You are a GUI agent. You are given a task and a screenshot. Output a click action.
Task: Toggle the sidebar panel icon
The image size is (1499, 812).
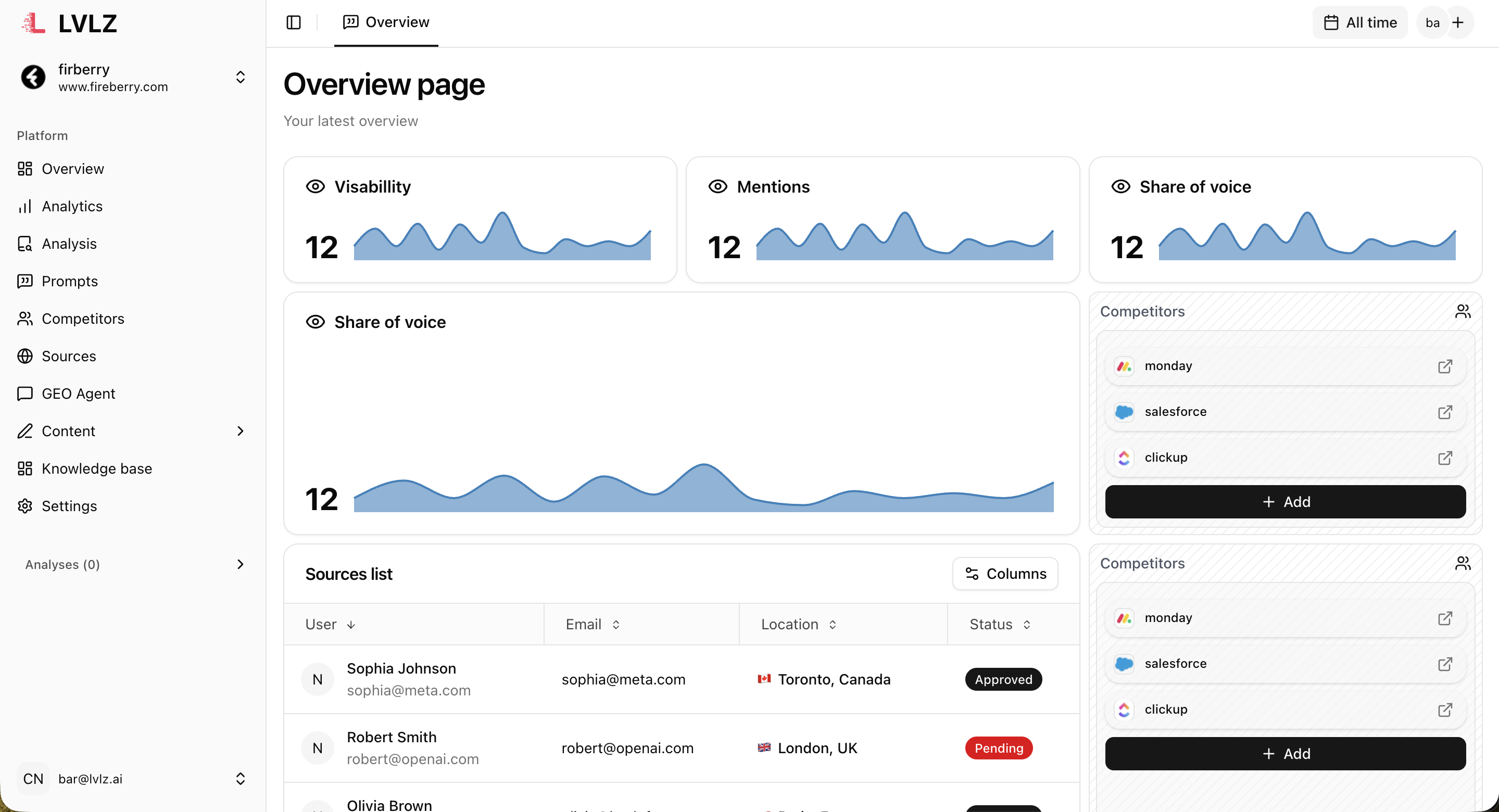pos(293,22)
